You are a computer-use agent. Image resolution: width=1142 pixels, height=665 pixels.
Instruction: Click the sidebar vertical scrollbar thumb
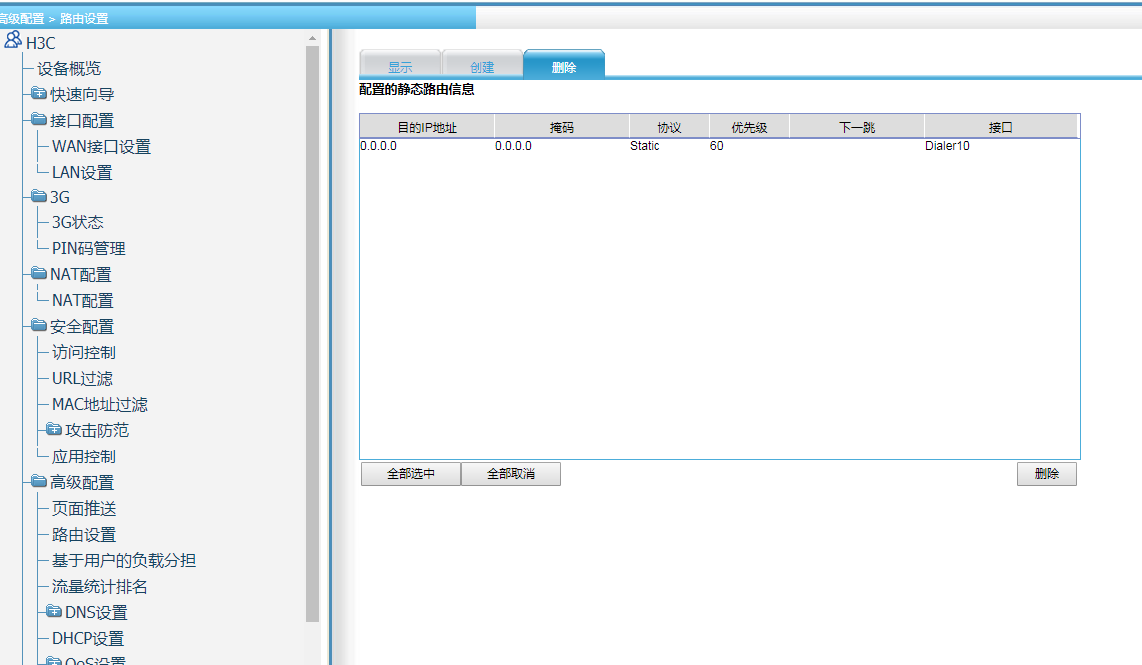[312, 334]
